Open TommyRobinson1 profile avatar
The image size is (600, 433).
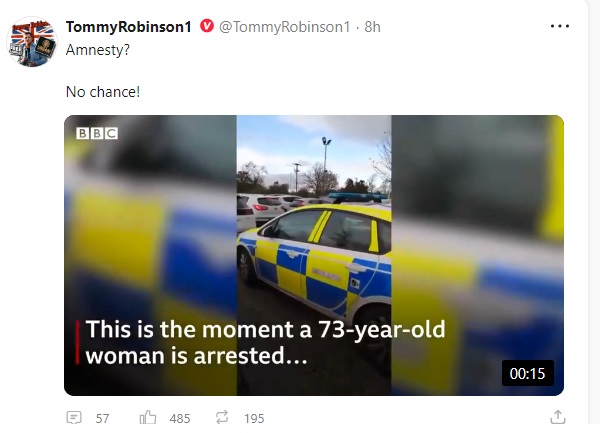coord(32,42)
